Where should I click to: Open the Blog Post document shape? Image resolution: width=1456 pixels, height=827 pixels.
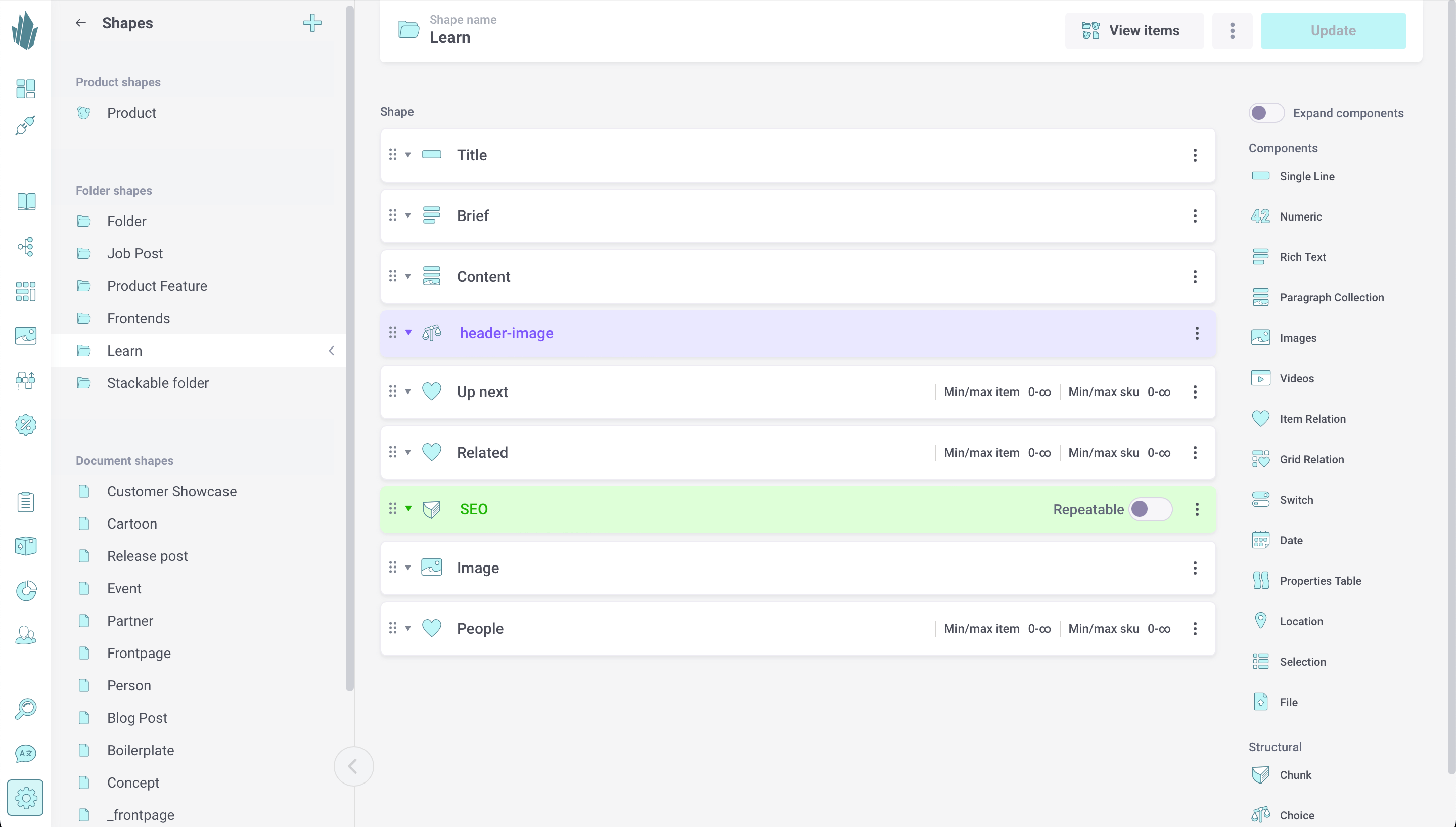click(137, 718)
